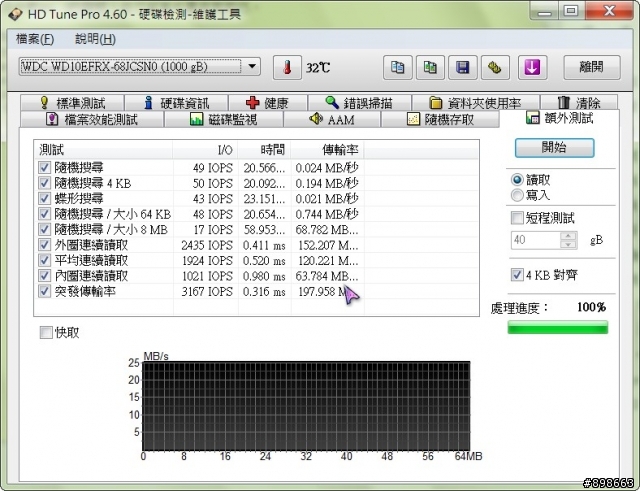Uncheck the 內圈連續讀取 checkbox
The width and height of the screenshot is (640, 491).
(x=44, y=276)
